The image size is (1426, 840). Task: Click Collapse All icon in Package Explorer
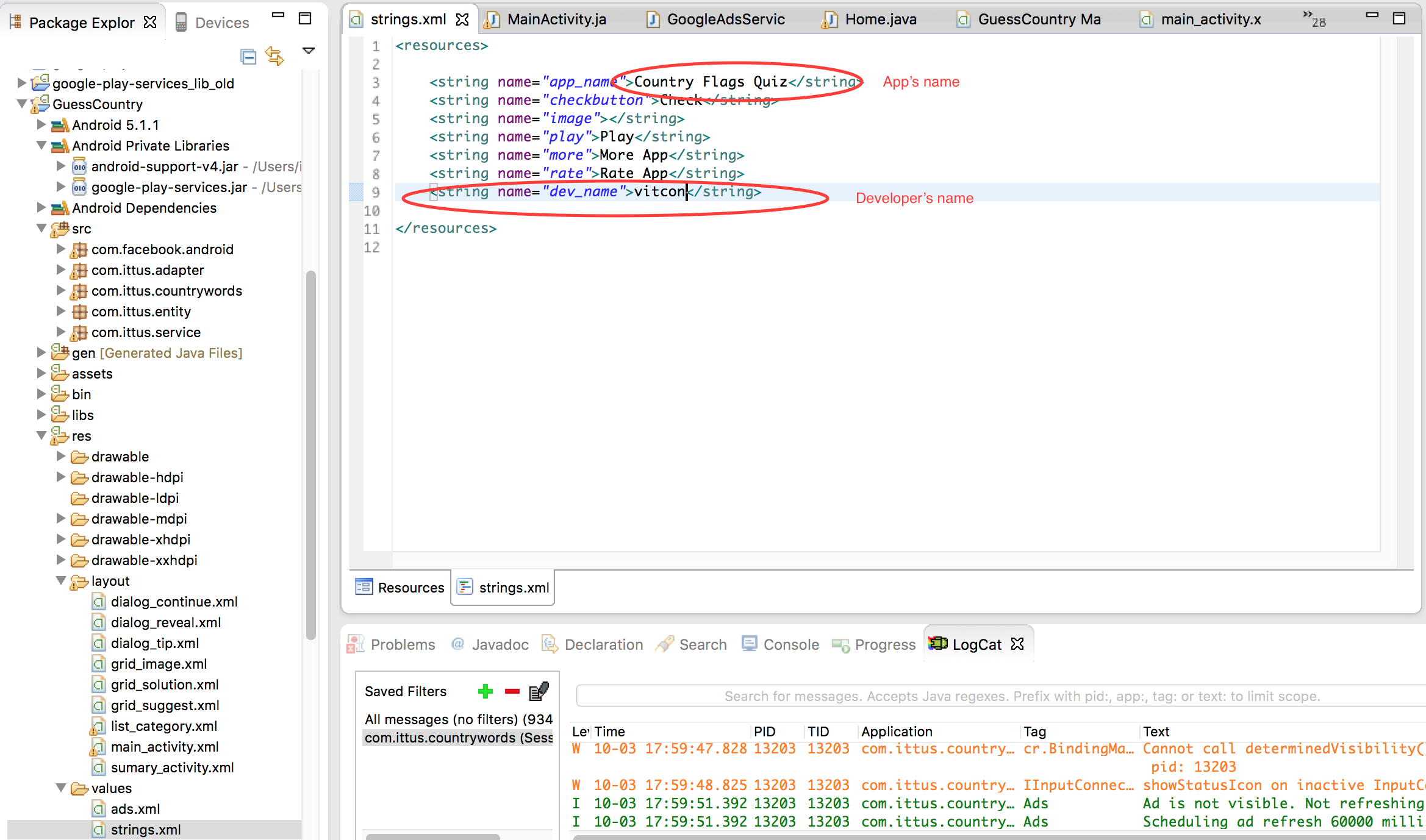tap(248, 57)
